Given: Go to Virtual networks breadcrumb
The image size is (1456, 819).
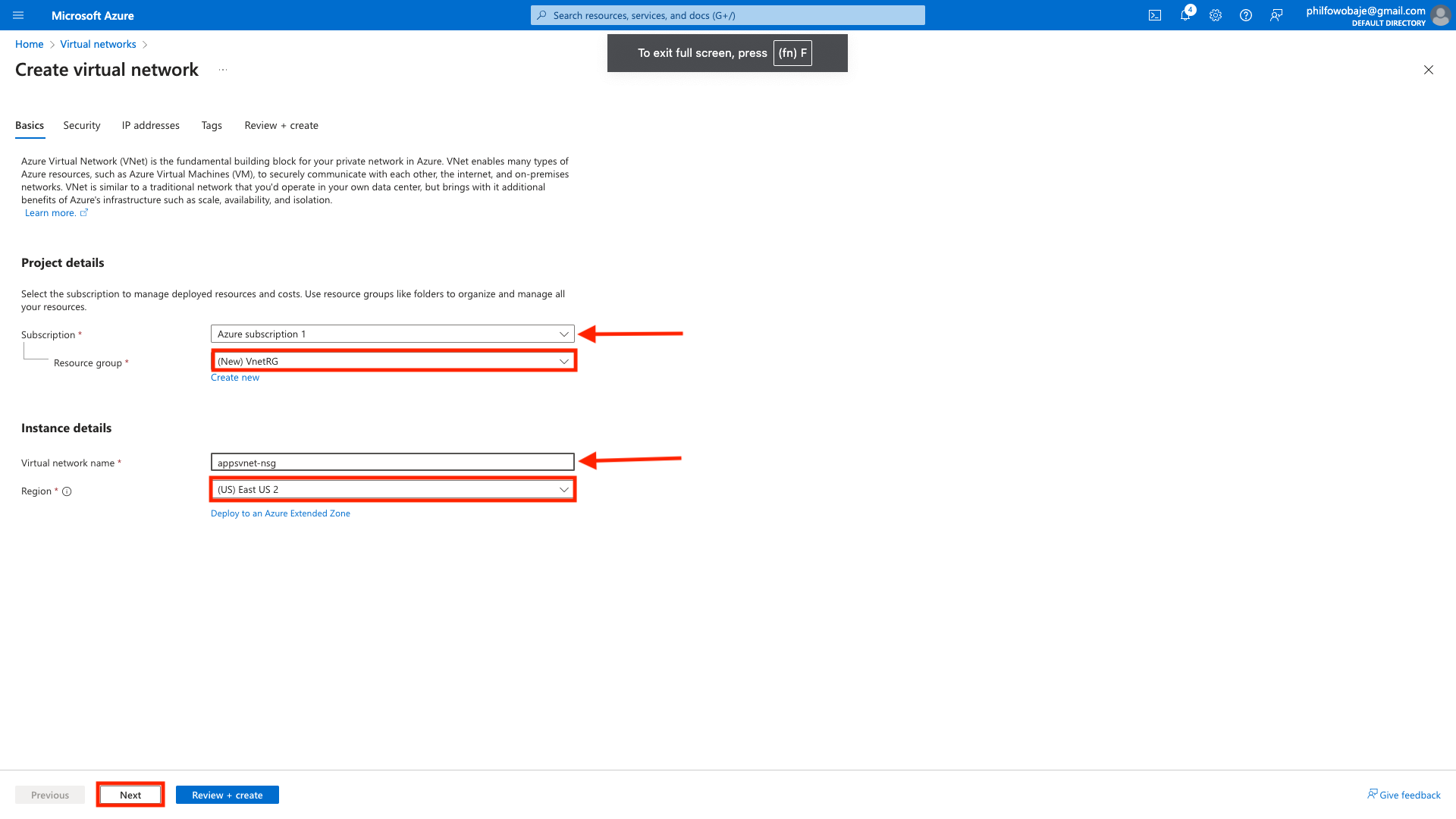Looking at the screenshot, I should 98,44.
